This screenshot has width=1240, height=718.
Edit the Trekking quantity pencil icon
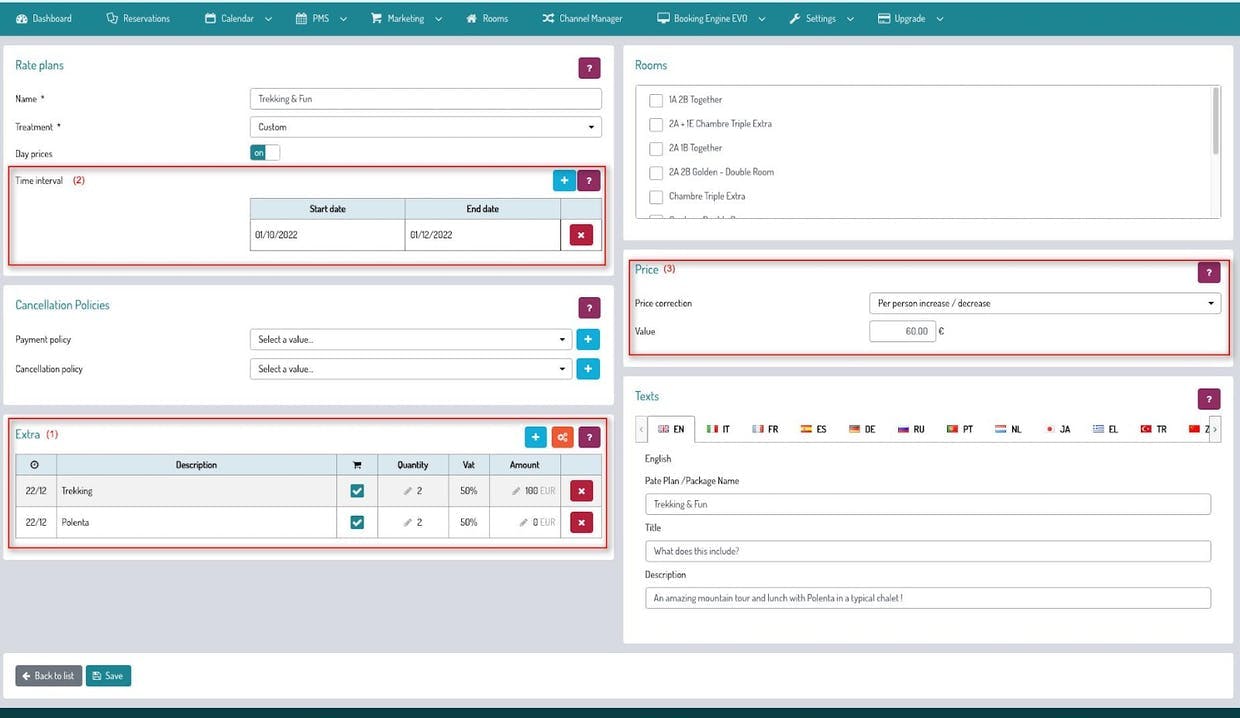pos(408,491)
